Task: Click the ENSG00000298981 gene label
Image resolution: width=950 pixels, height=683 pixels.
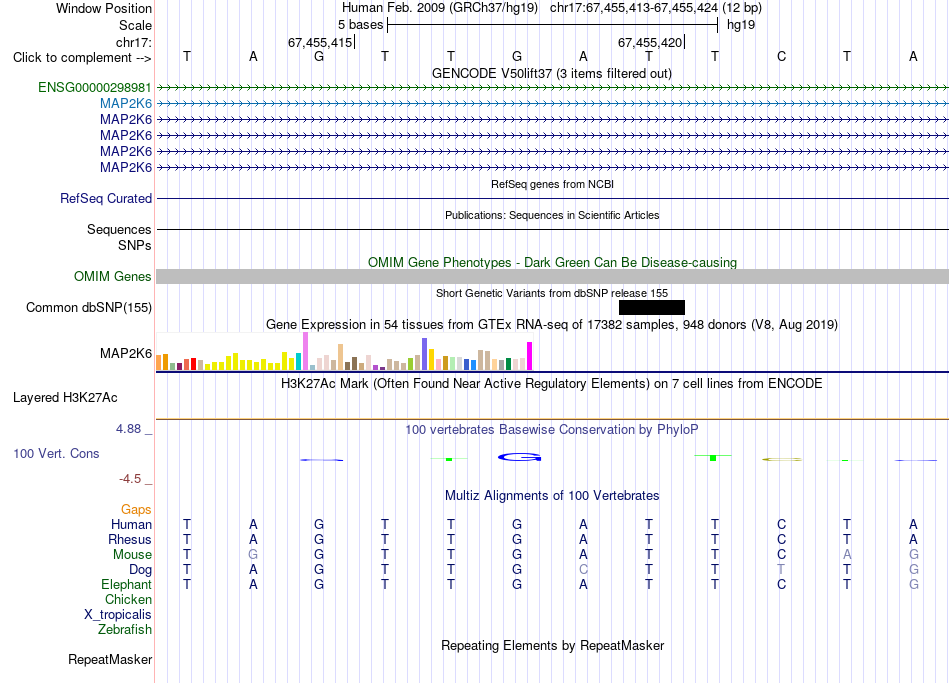Action: pos(95,87)
